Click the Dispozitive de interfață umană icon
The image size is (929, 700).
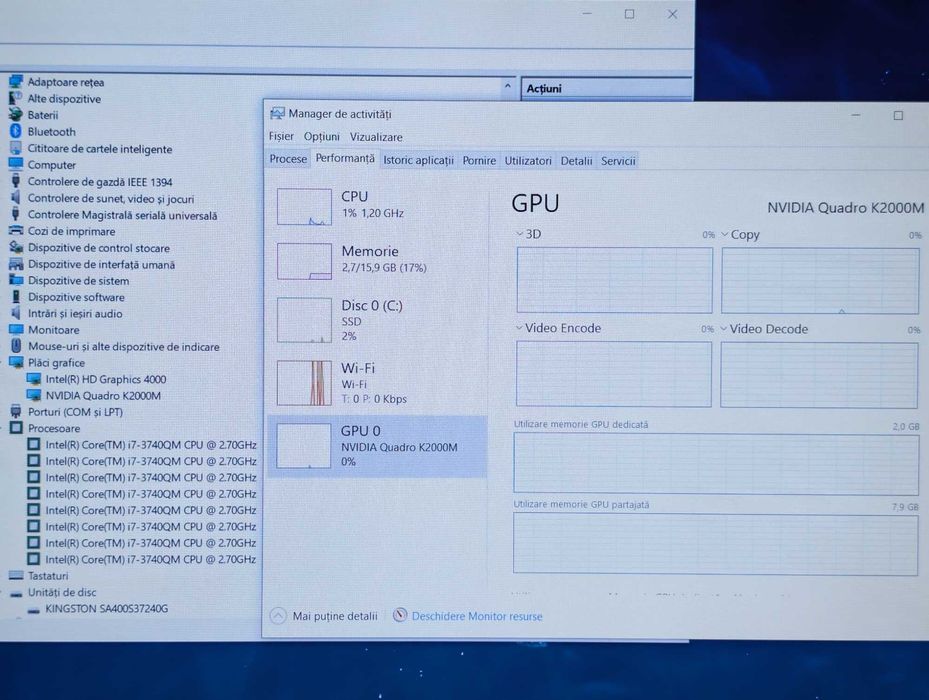tap(16, 264)
